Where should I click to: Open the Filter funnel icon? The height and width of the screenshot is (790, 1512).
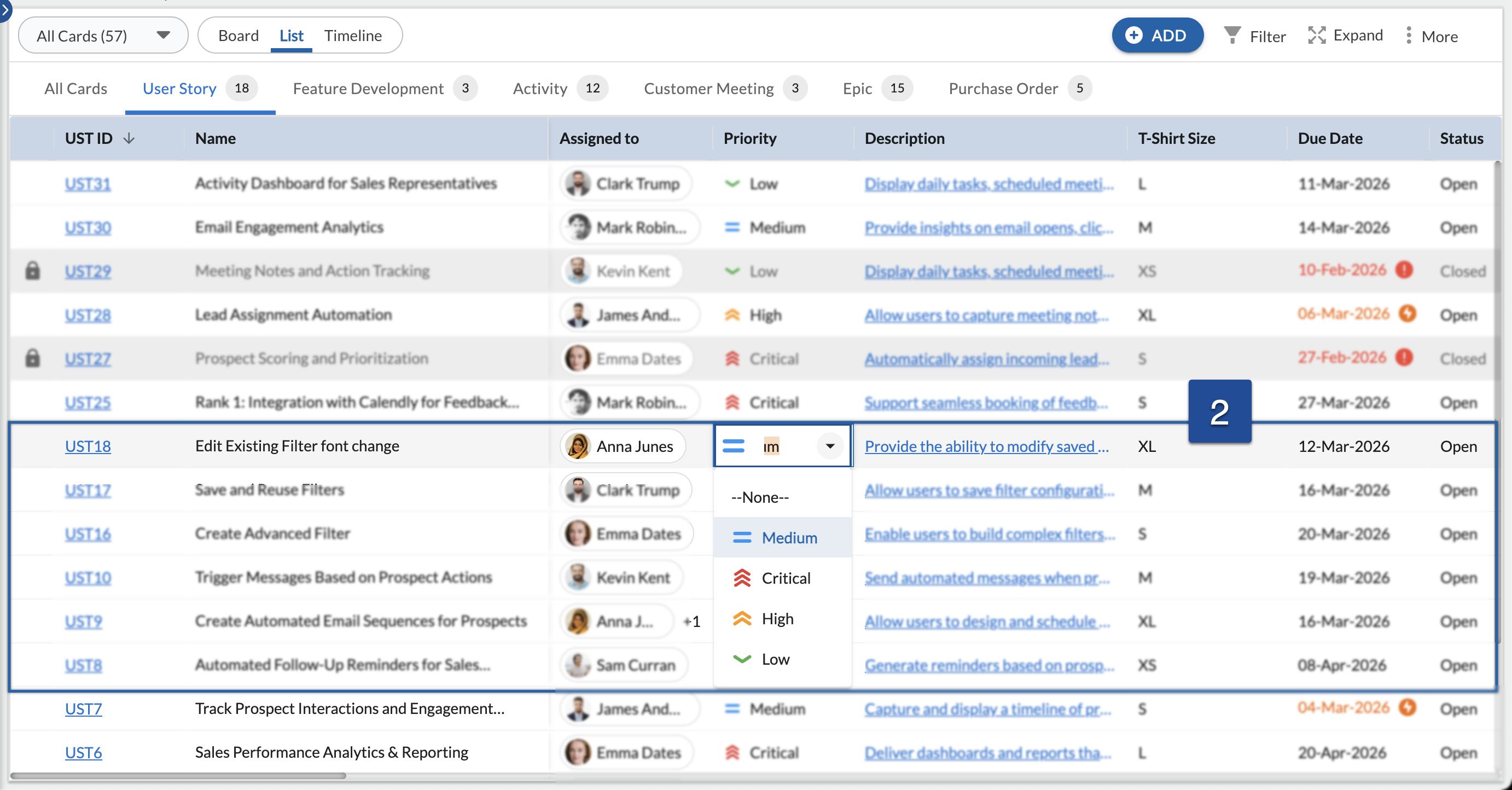coord(1232,35)
